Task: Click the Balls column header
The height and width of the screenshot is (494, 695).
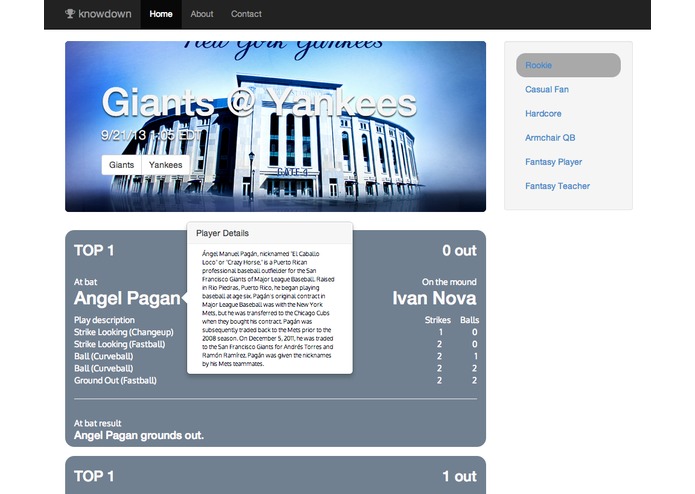Action: point(469,320)
